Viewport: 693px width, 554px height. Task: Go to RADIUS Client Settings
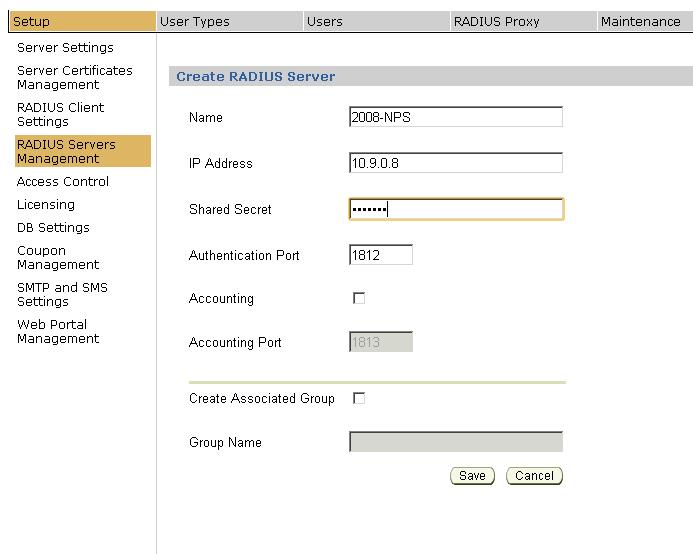[61, 115]
